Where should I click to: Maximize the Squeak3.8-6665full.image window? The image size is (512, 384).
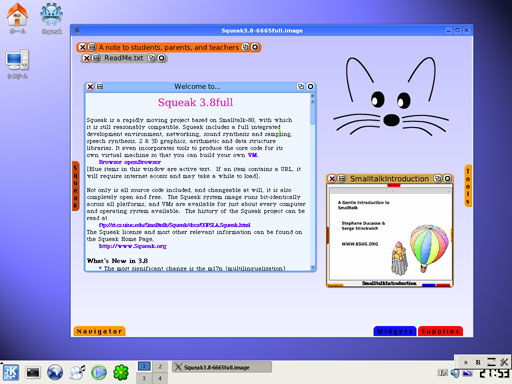458,30
